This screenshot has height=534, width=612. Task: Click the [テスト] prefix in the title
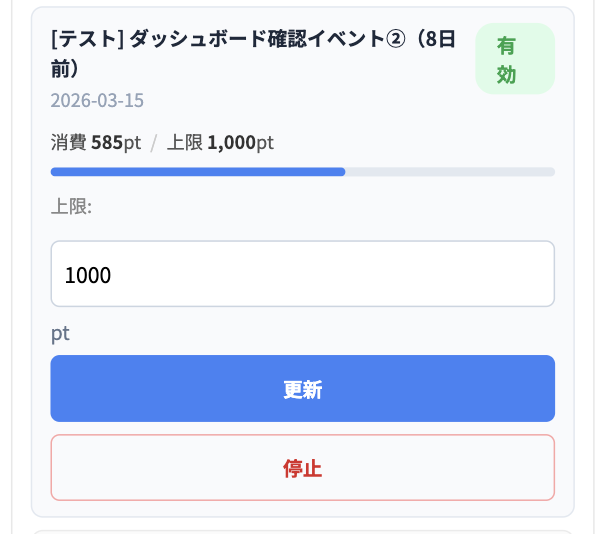(x=86, y=40)
